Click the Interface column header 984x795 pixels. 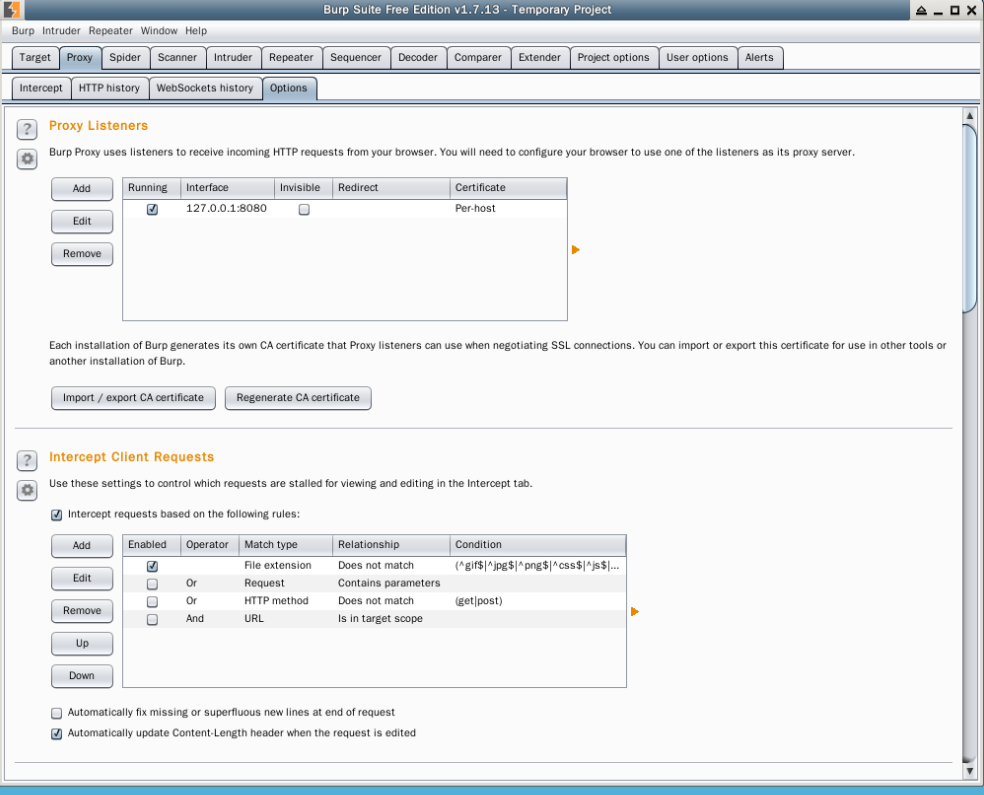point(227,188)
